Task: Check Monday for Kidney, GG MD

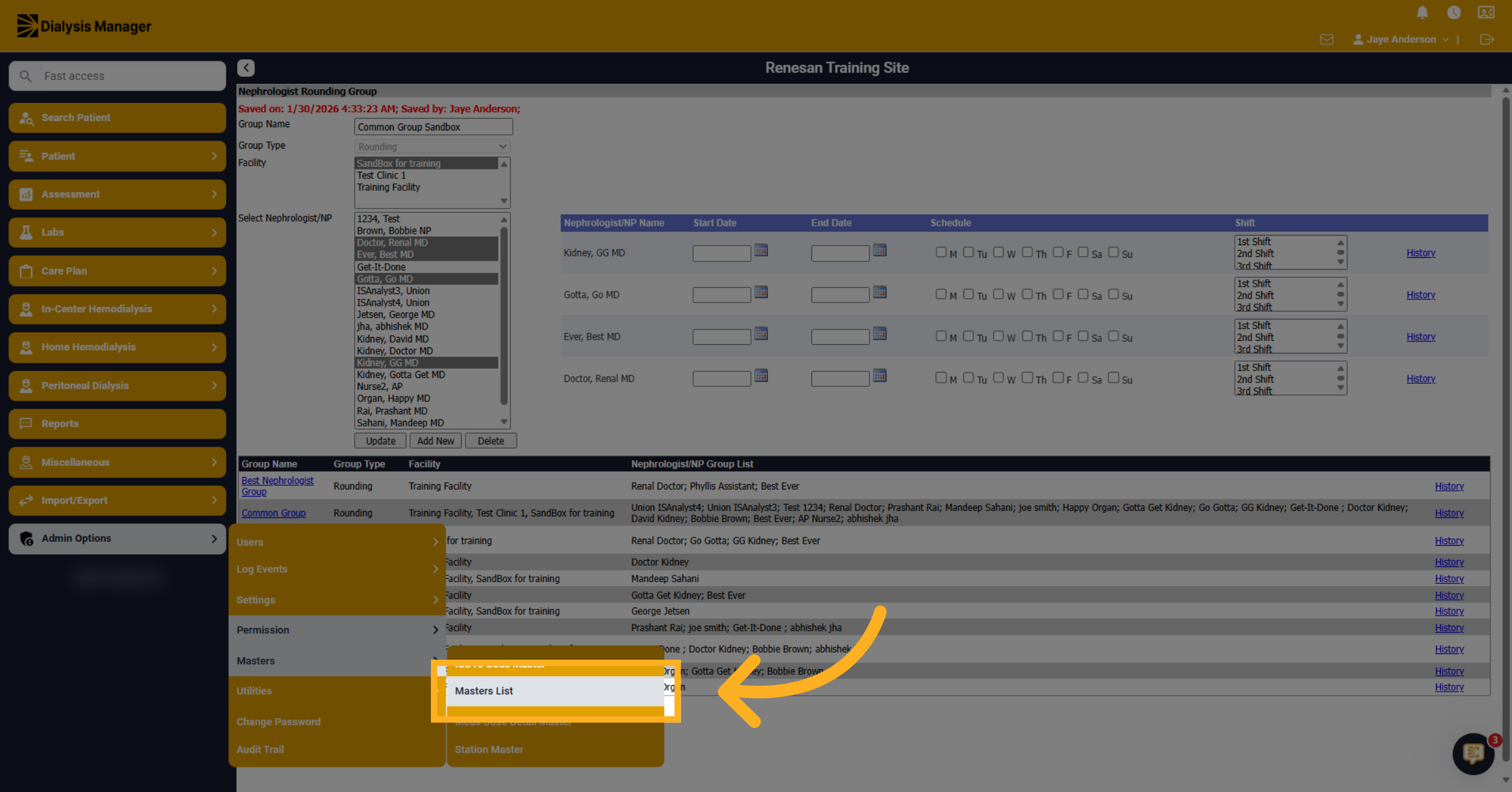Action: 941,252
